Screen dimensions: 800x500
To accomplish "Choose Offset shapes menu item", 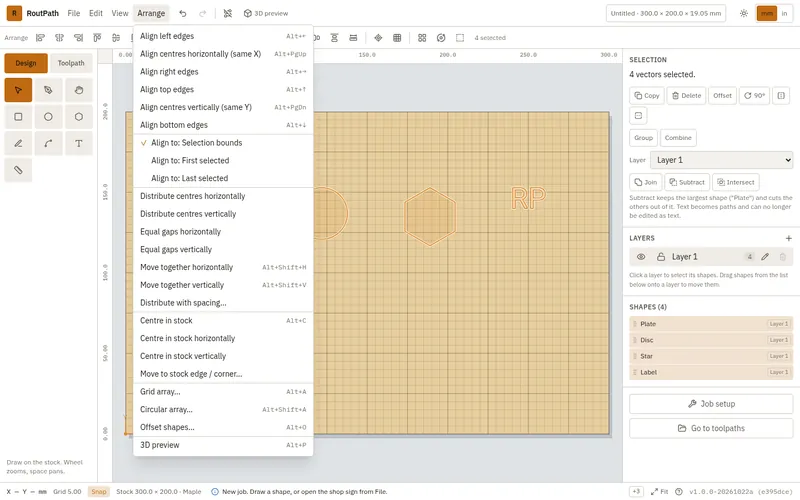I will (223, 428).
